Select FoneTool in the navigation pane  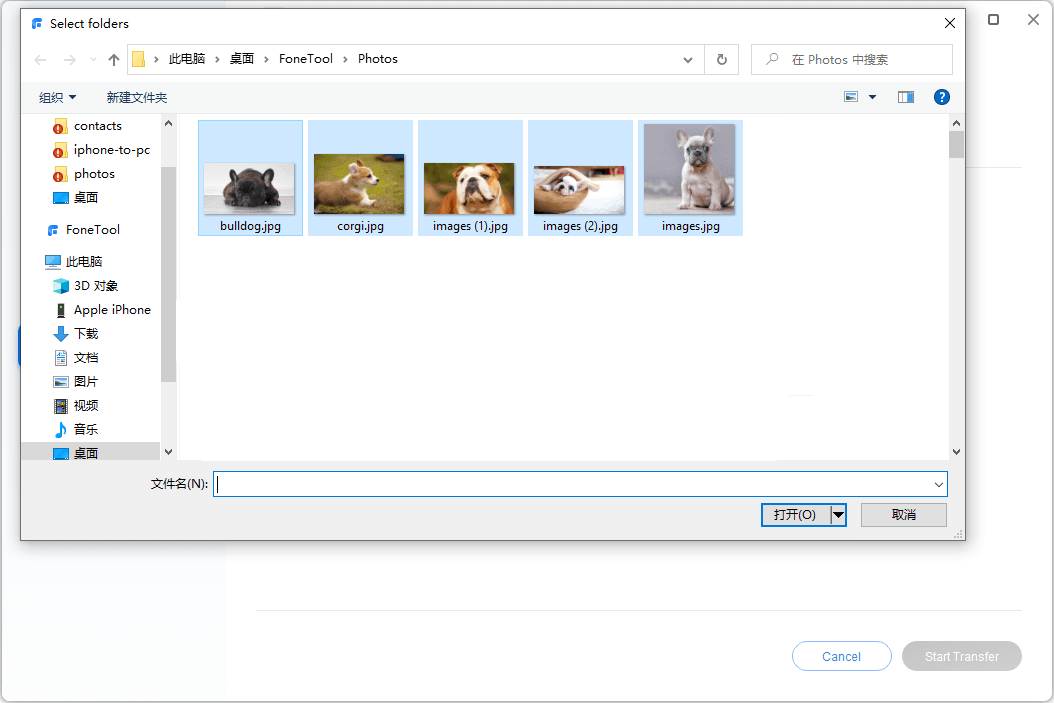pyautogui.click(x=92, y=230)
